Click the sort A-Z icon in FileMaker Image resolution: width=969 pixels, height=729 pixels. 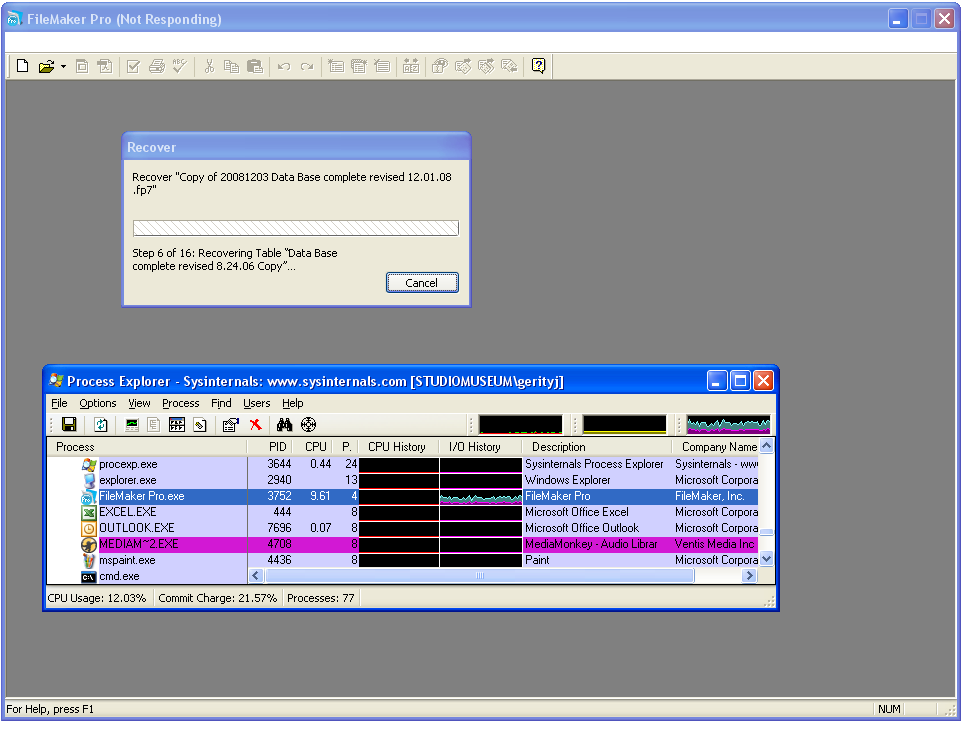point(411,66)
